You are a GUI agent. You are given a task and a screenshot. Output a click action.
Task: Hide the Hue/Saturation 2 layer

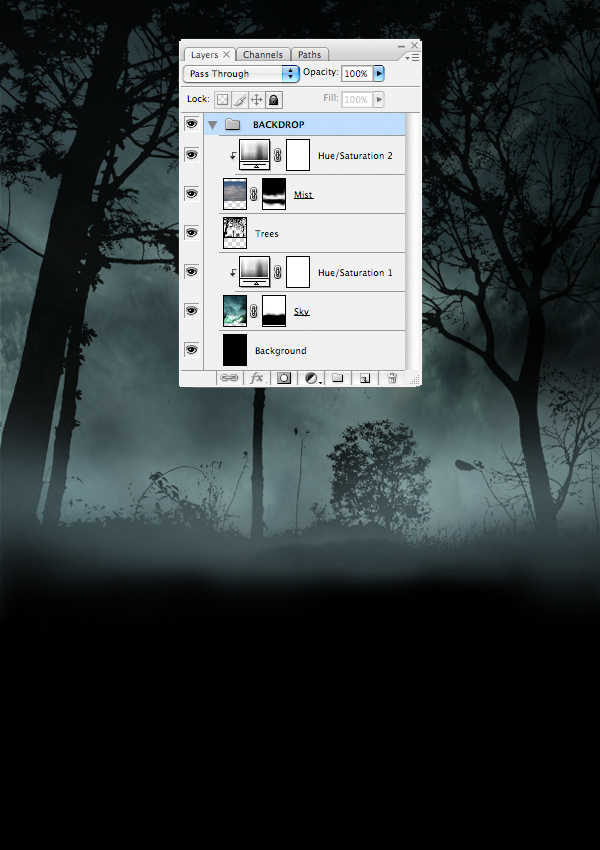pyautogui.click(x=191, y=154)
